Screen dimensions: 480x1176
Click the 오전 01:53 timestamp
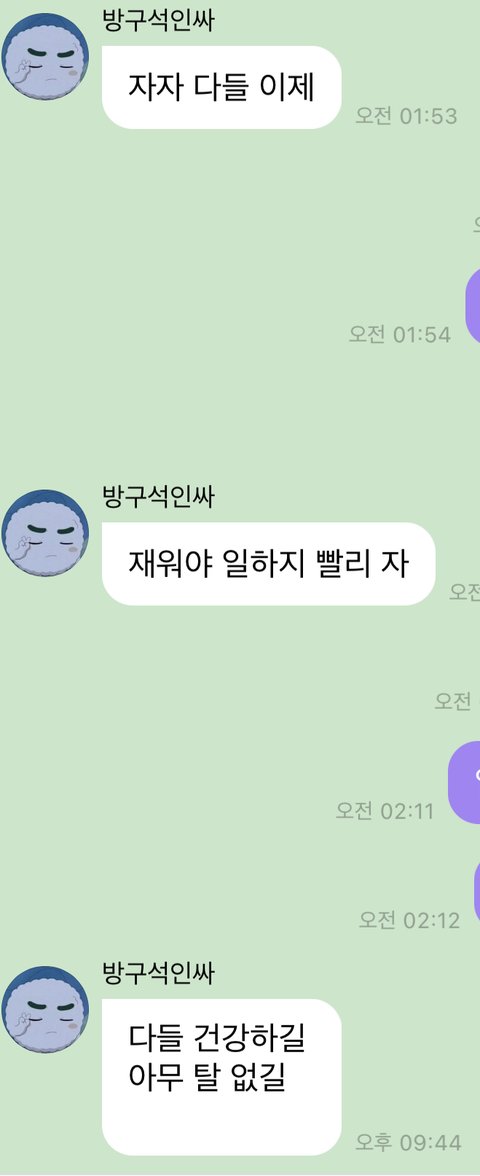click(406, 116)
